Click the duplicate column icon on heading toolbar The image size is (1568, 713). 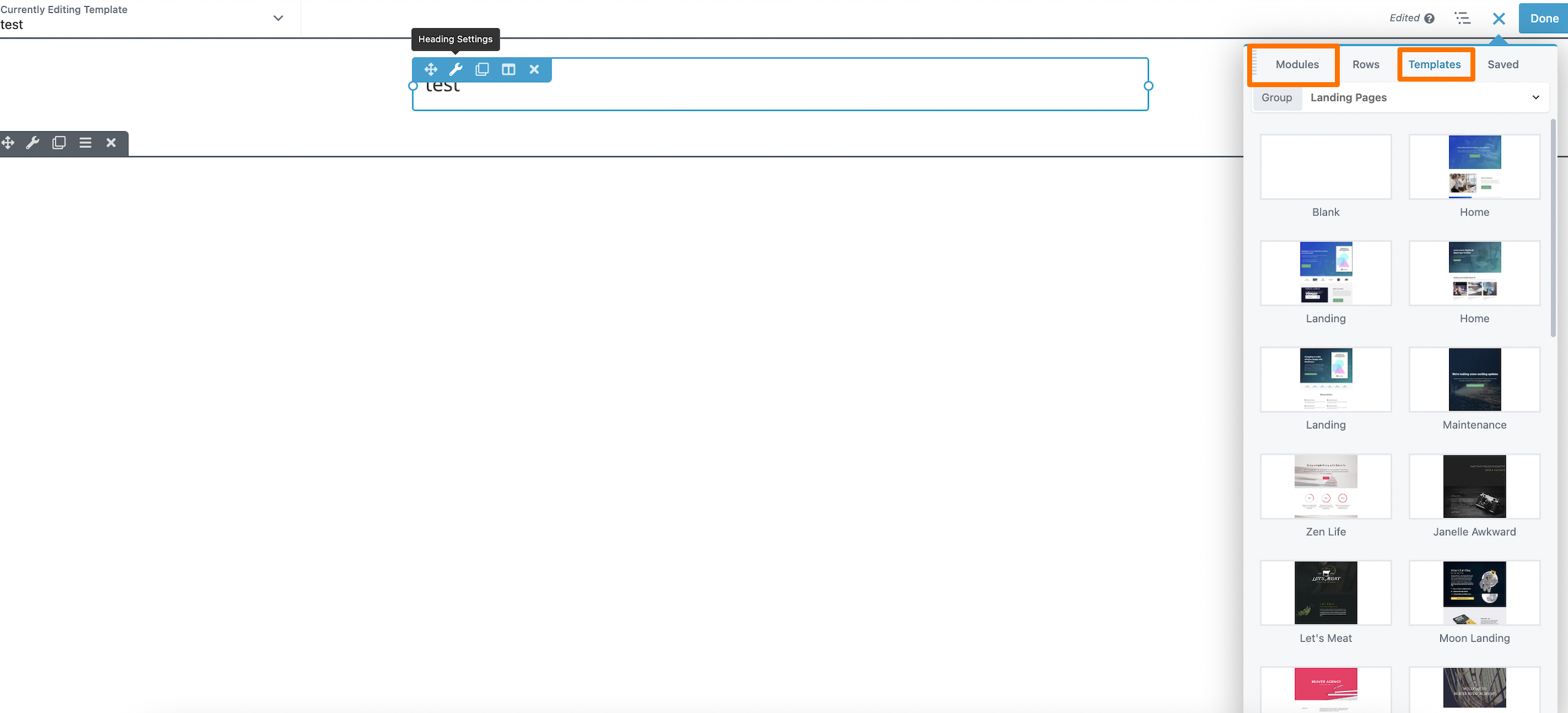[482, 69]
